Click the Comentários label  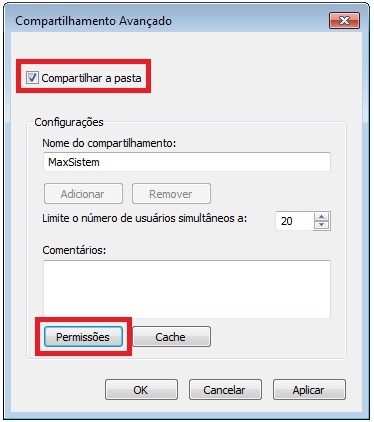pos(74,250)
